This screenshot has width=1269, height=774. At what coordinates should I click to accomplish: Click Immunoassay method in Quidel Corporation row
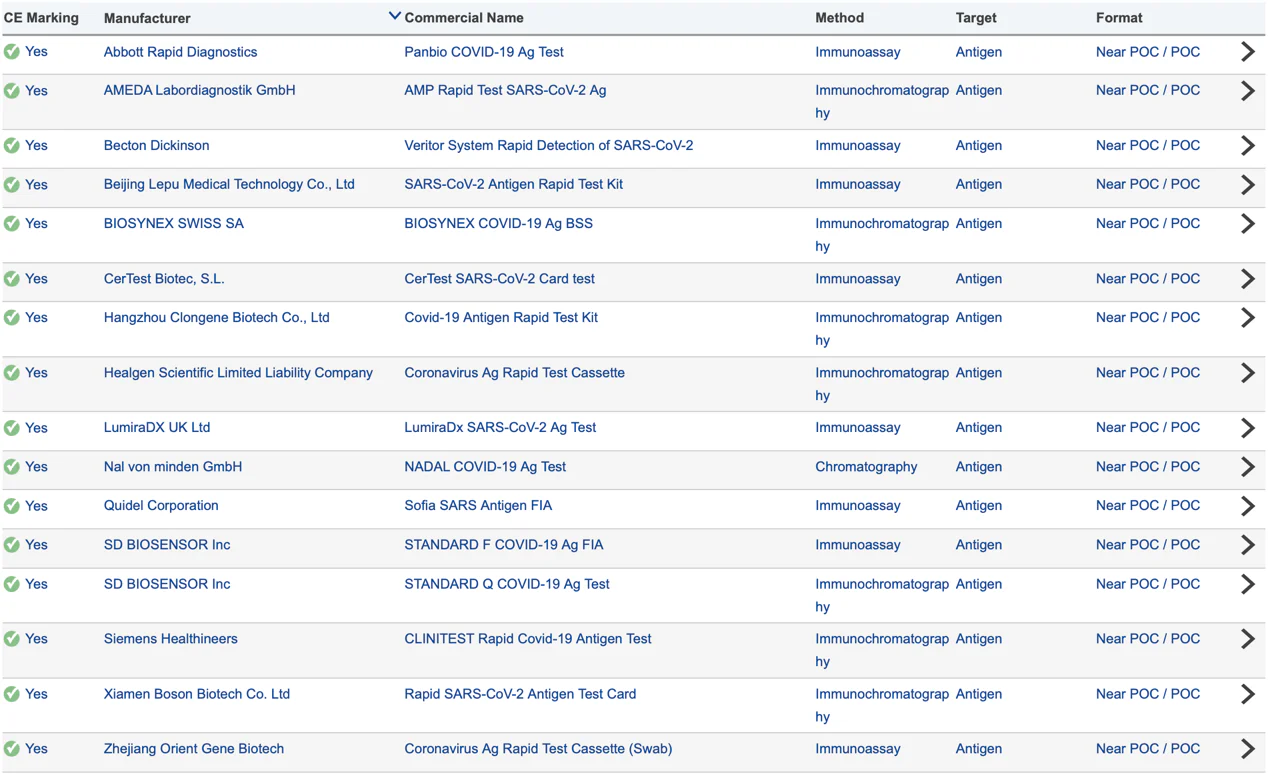[x=858, y=505]
